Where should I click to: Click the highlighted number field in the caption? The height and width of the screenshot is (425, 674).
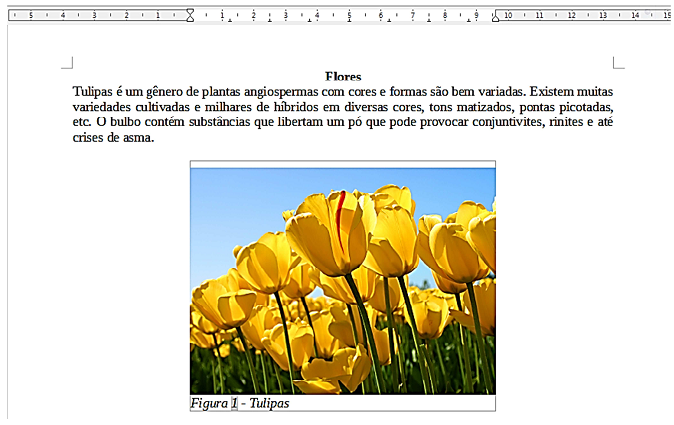coord(234,404)
